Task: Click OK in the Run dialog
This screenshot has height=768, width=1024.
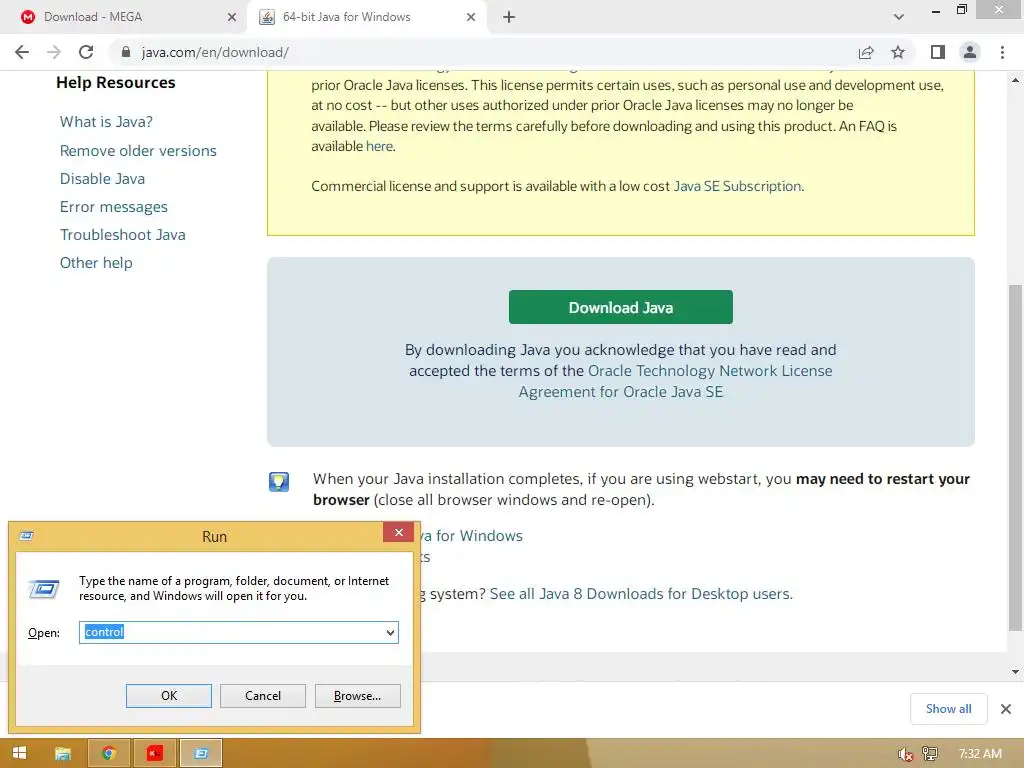Action: point(168,696)
